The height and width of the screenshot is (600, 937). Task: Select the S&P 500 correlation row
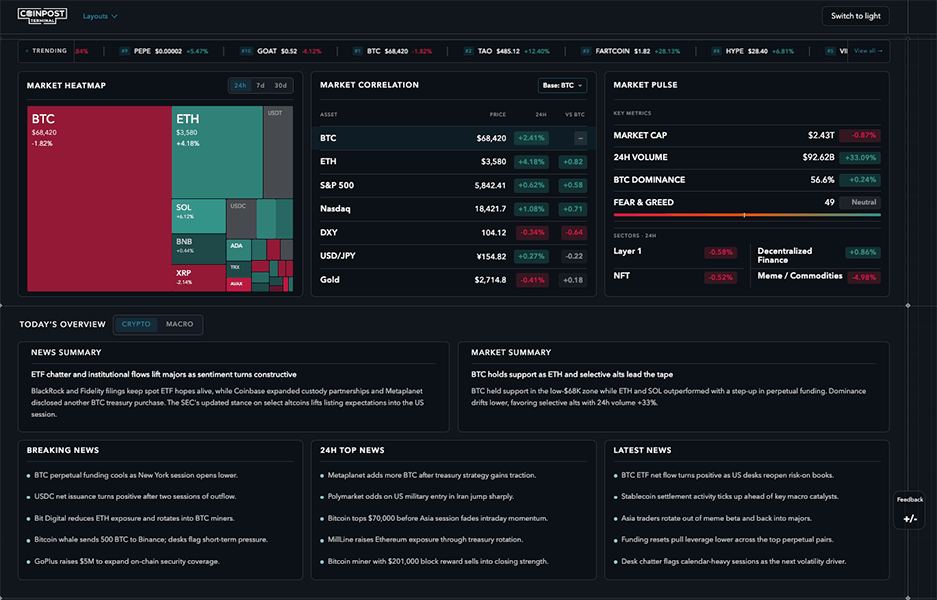[x=453, y=185]
